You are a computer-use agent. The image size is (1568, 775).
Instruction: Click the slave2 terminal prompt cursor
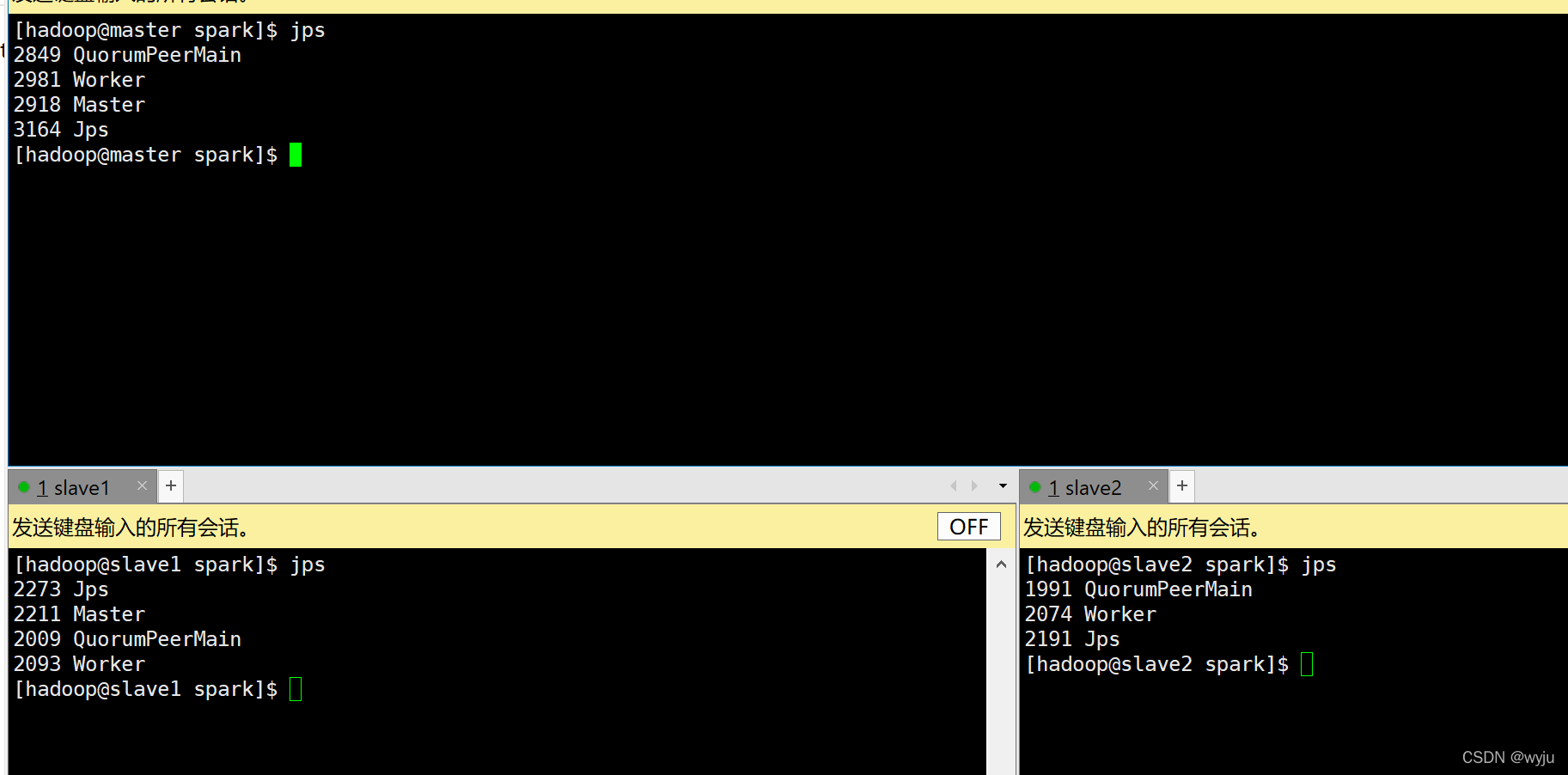tap(1307, 664)
